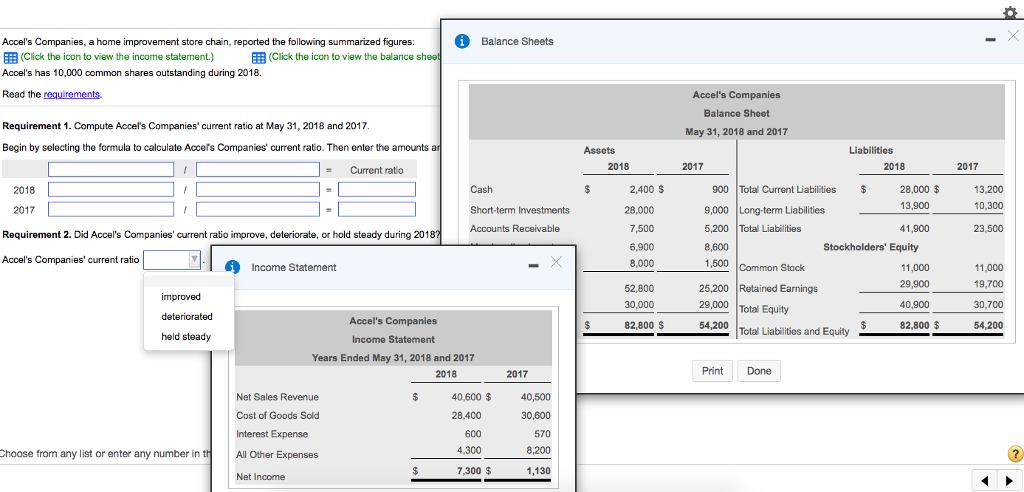Close the Balance Sheets popup
1024x492 pixels.
(1012, 37)
